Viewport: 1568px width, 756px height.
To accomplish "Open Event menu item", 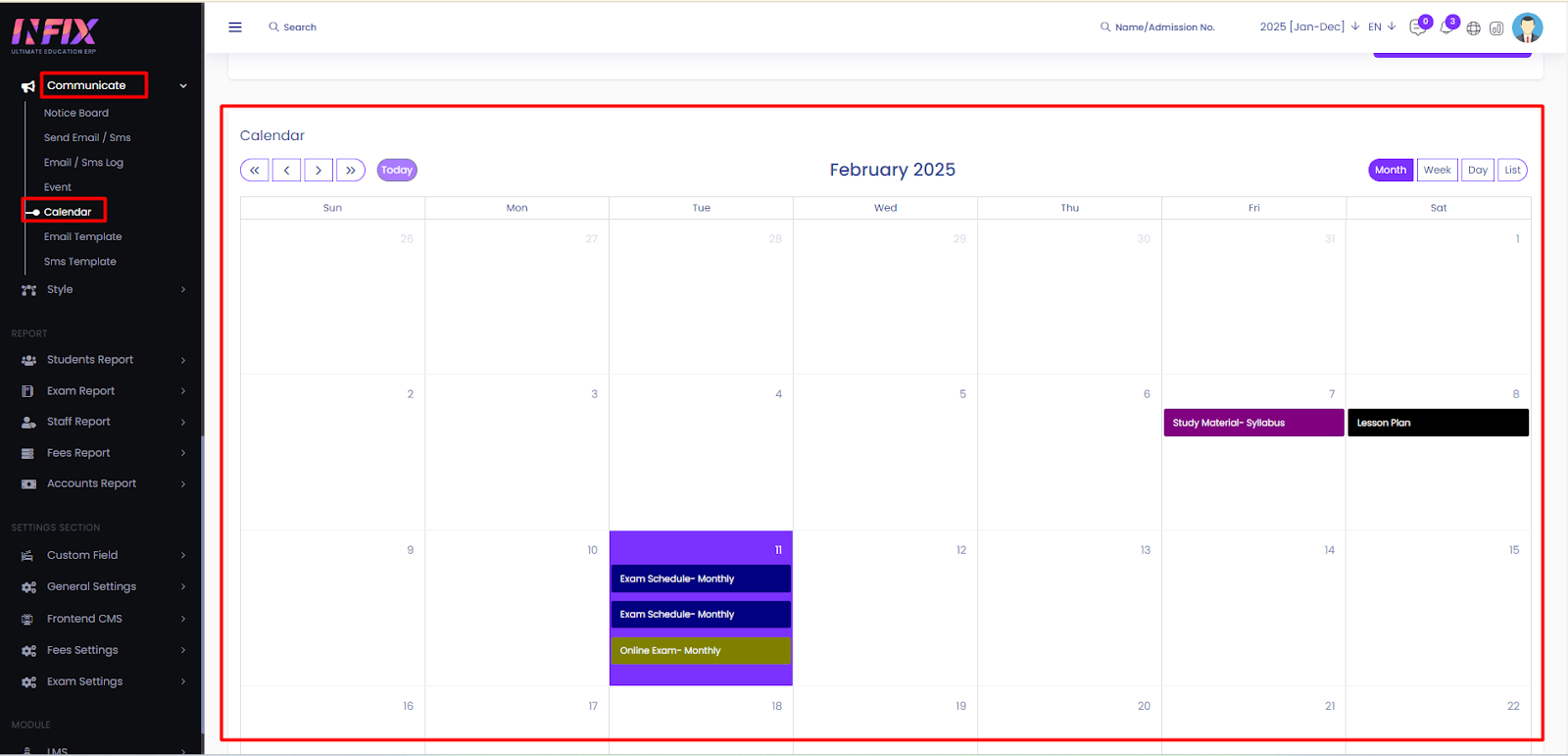I will 58,187.
